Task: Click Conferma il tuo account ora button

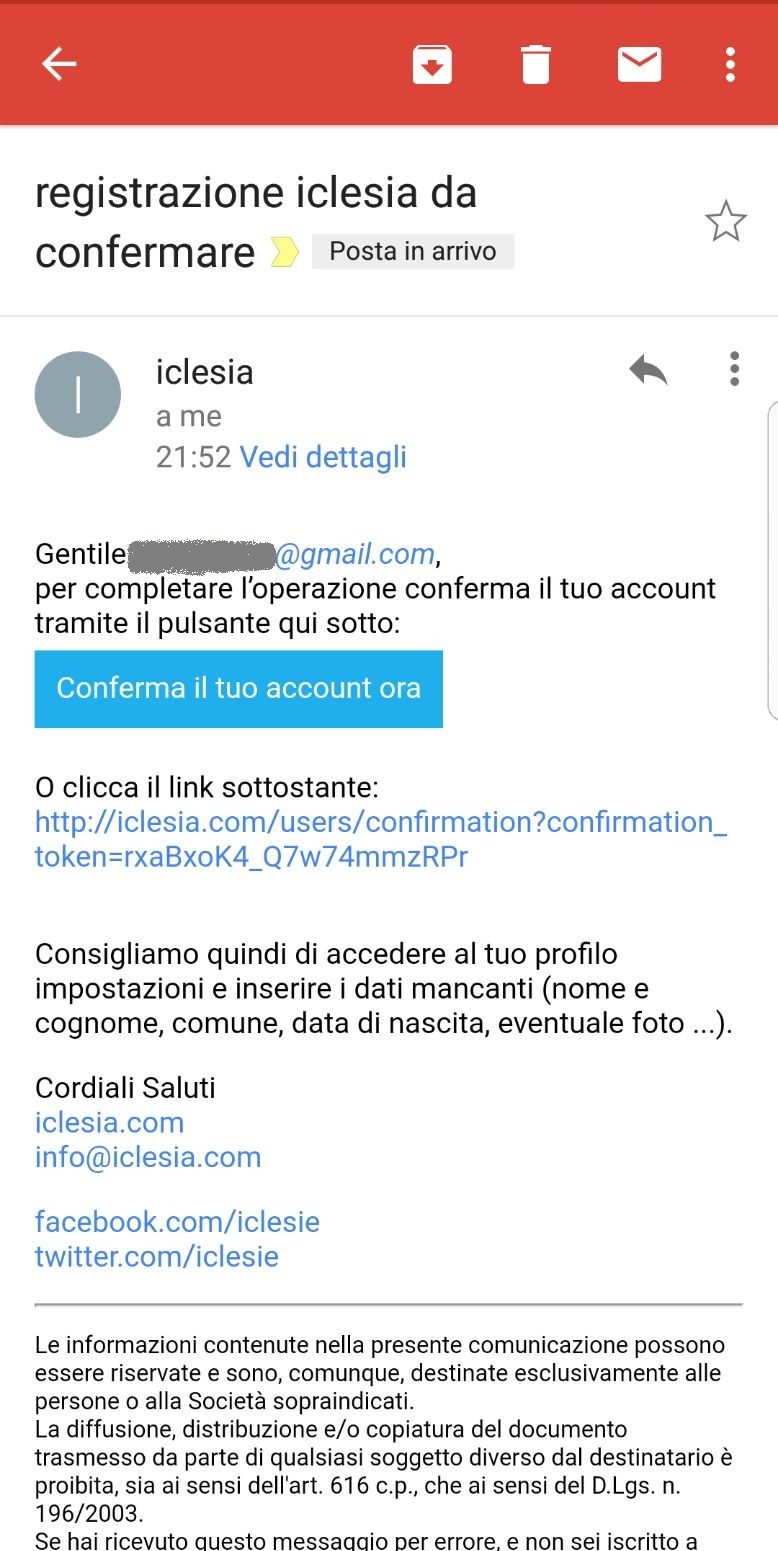Action: tap(239, 688)
